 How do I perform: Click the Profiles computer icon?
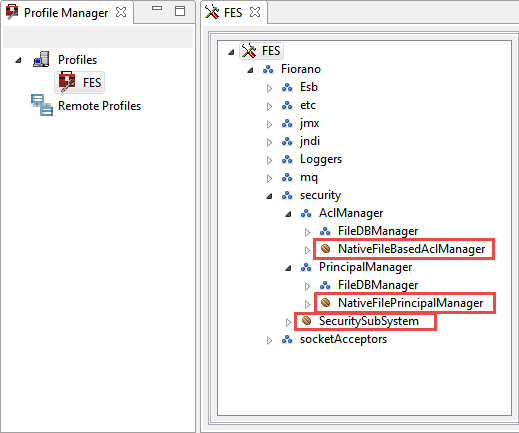click(41, 59)
